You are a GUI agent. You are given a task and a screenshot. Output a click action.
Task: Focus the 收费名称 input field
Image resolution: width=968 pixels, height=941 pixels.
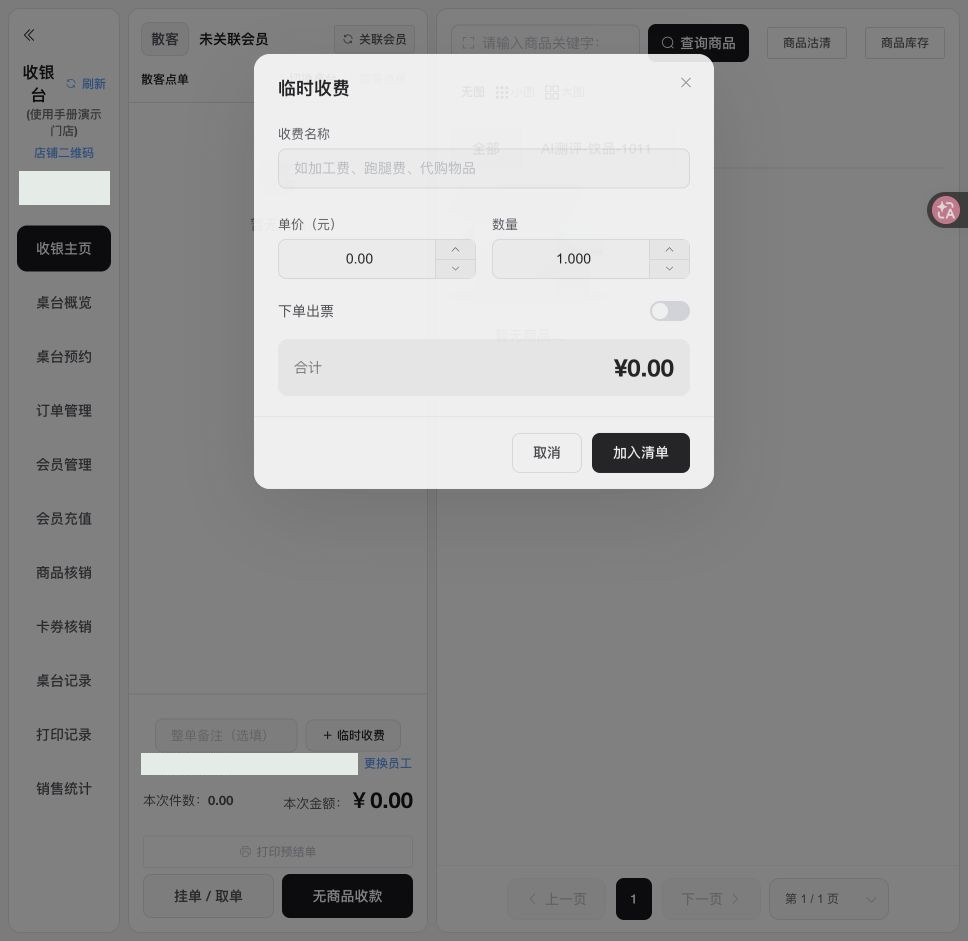483,168
